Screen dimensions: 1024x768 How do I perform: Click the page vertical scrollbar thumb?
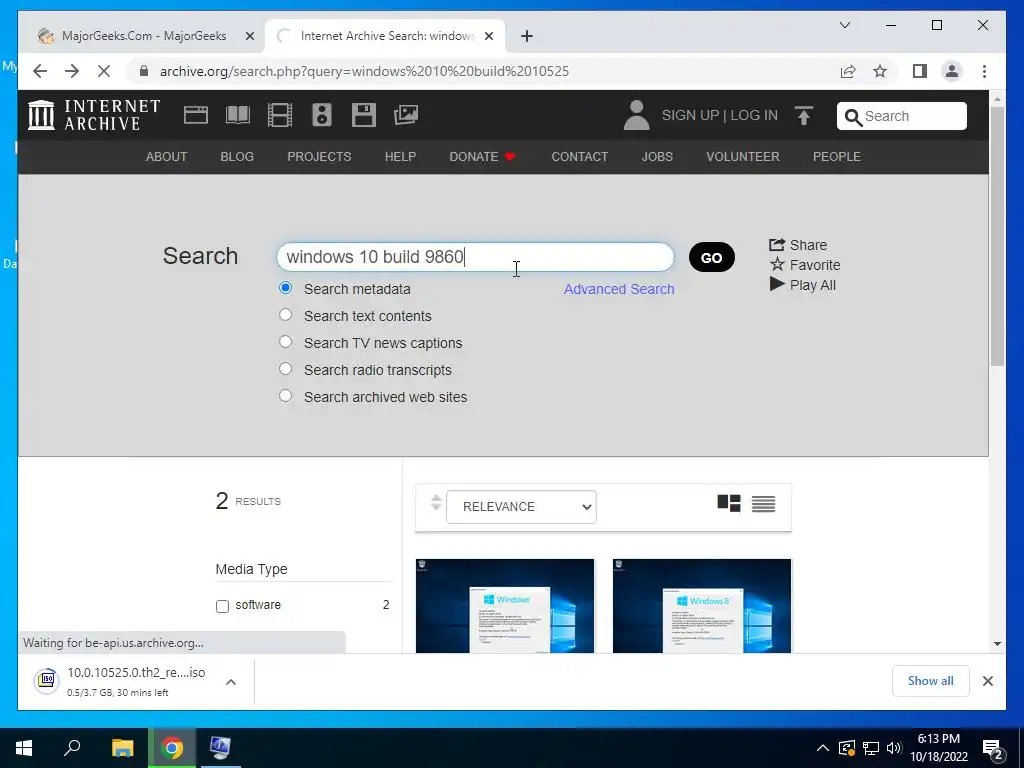click(997, 235)
